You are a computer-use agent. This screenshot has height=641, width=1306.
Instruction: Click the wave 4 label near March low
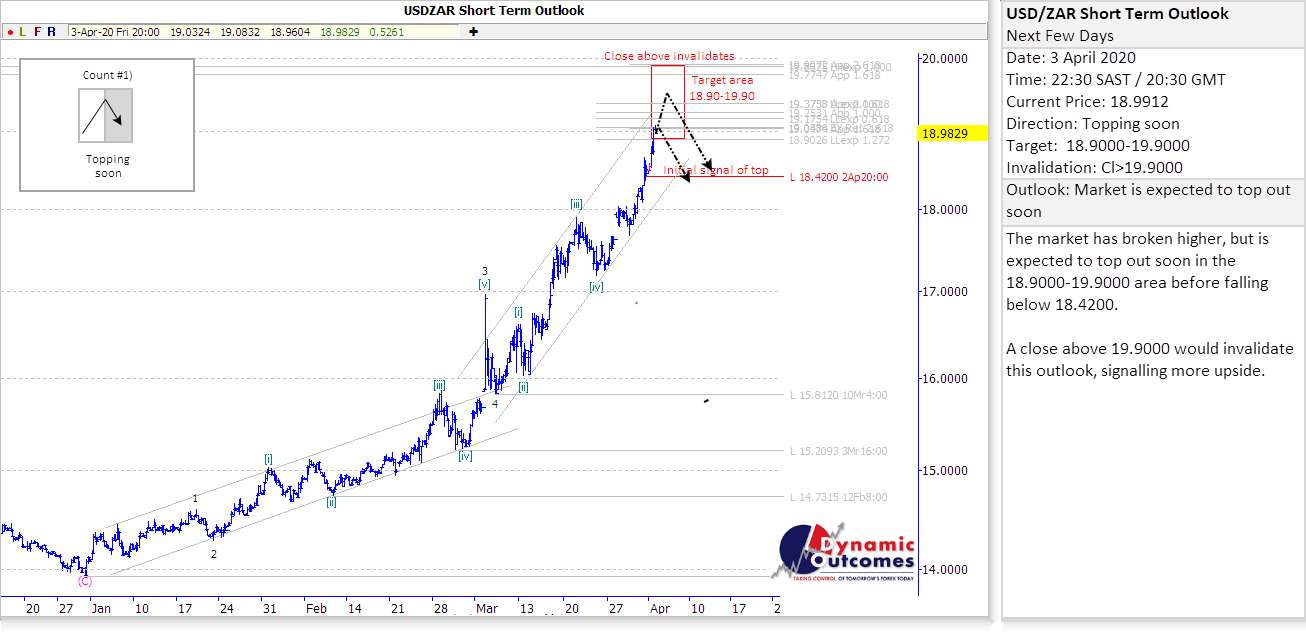tap(494, 404)
